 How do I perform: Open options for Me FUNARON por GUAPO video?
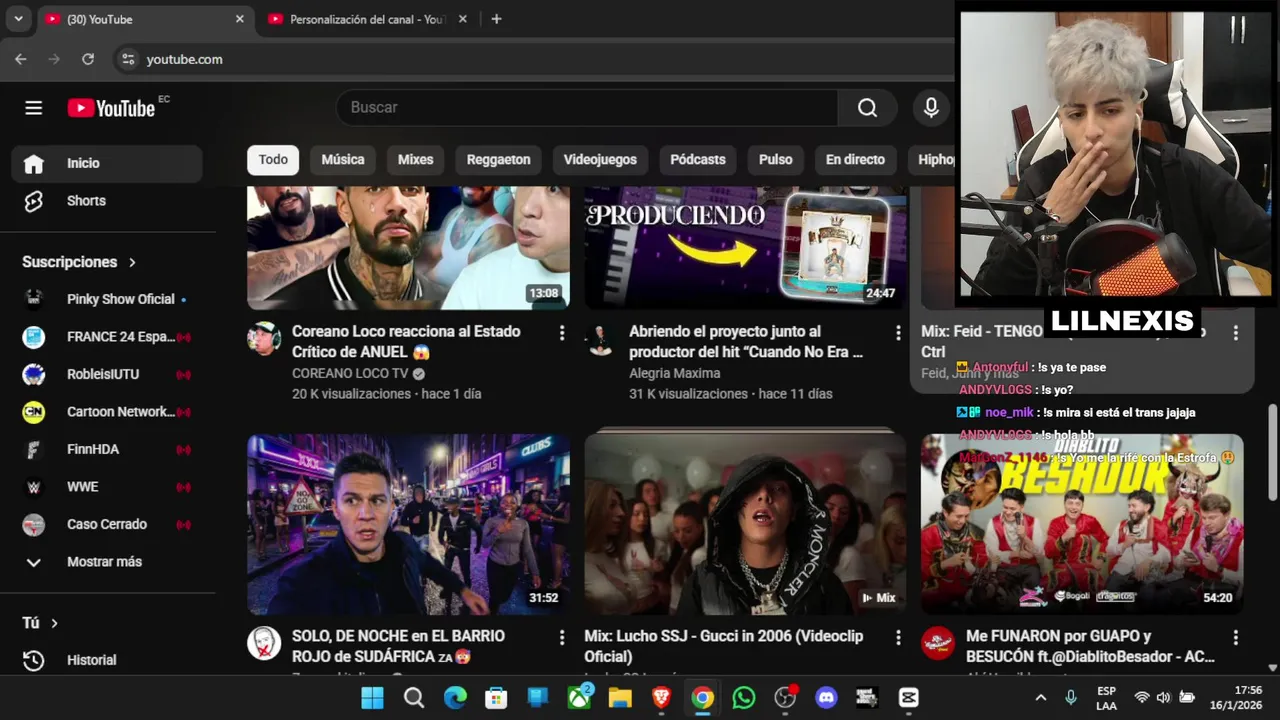click(1235, 637)
